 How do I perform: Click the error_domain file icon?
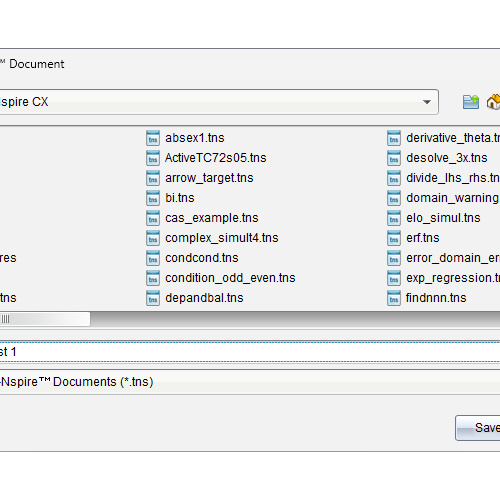tap(394, 258)
